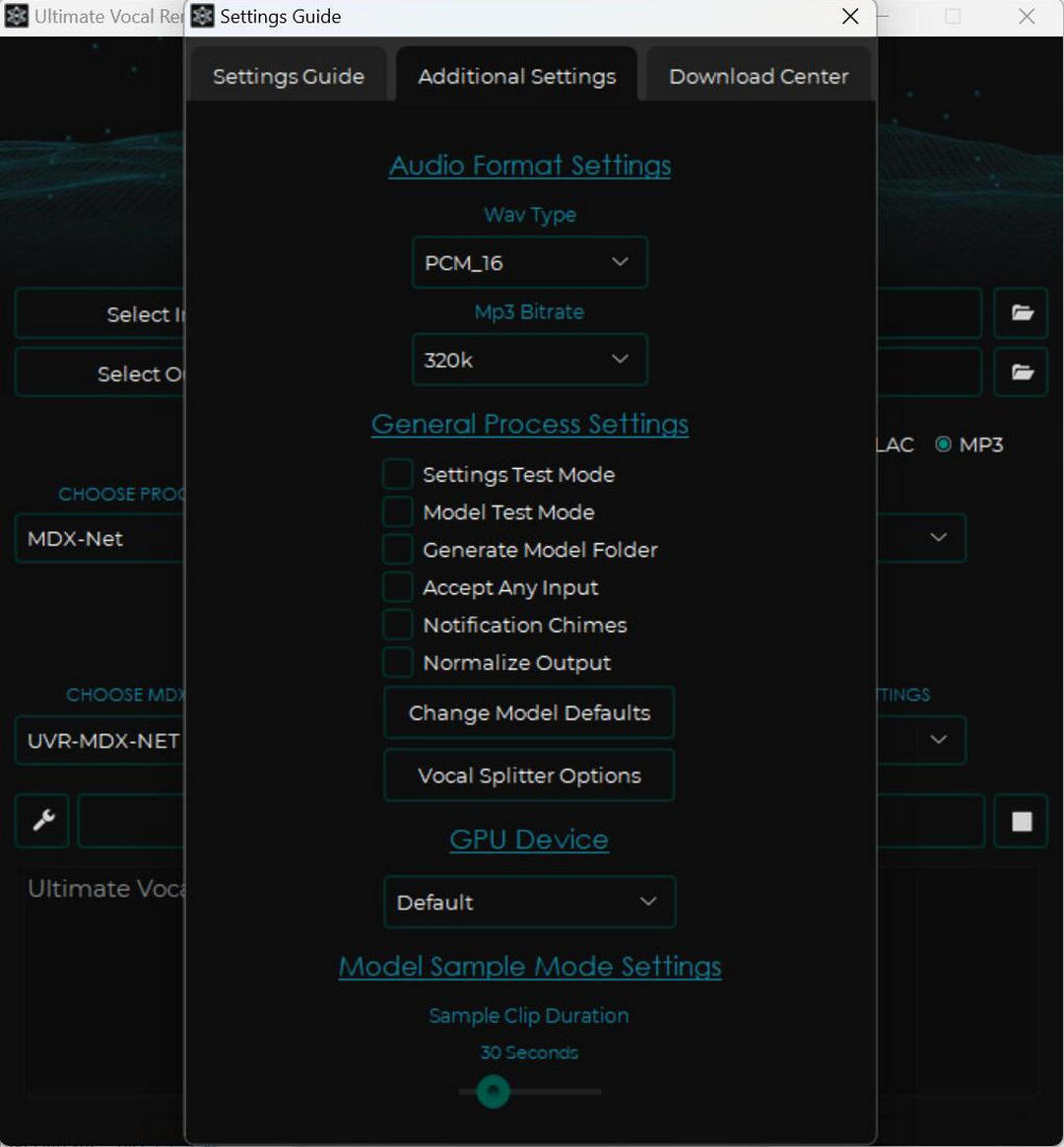The width and height of the screenshot is (1064, 1147).
Task: Open the Mp3 Bitrate 320k dropdown
Action: [x=530, y=360]
